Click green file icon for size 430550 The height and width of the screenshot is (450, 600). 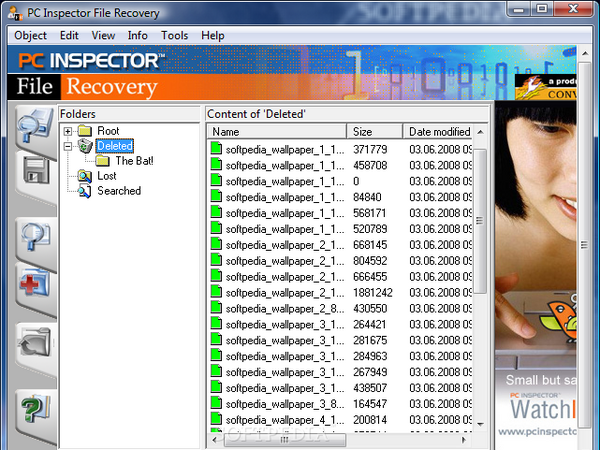(x=216, y=308)
